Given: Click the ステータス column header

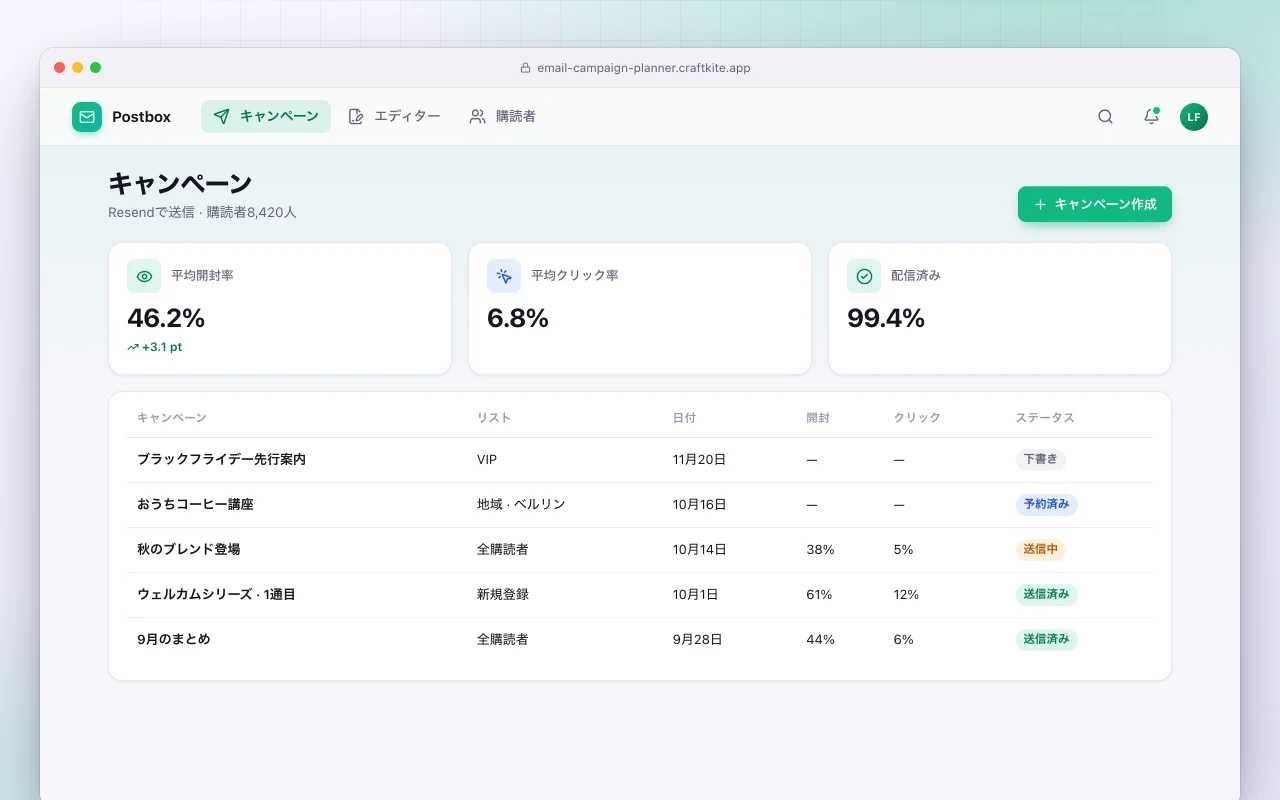Looking at the screenshot, I should pyautogui.click(x=1045, y=418).
